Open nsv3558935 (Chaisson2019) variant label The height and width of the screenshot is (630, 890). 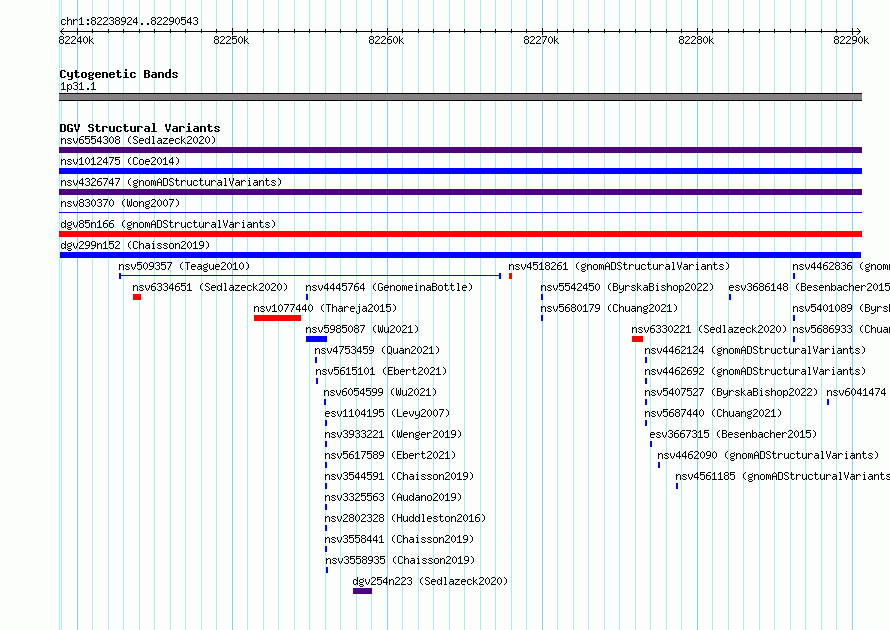tap(400, 560)
